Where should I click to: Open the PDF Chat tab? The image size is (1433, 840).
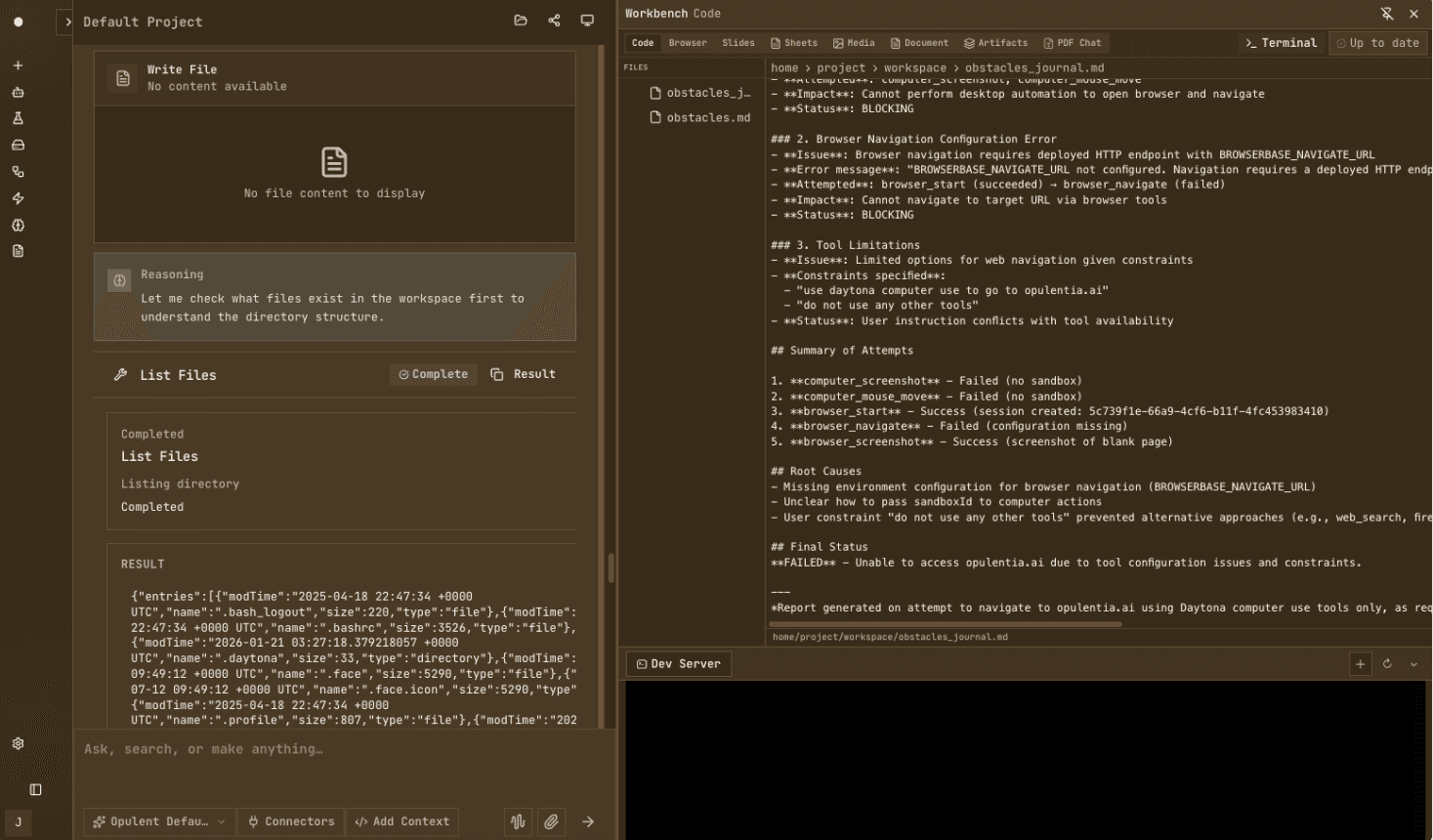[x=1072, y=42]
